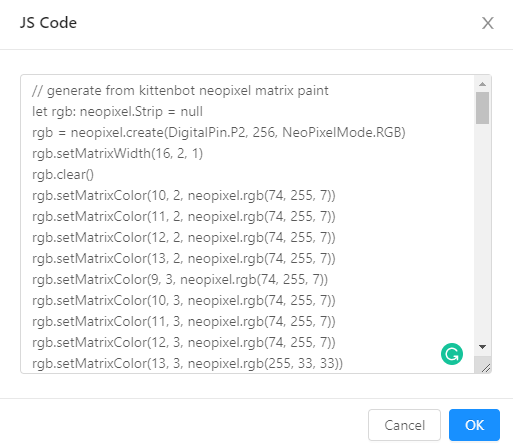513x448 pixels.
Task: Click the rgb.clear() line
Action: point(63,175)
